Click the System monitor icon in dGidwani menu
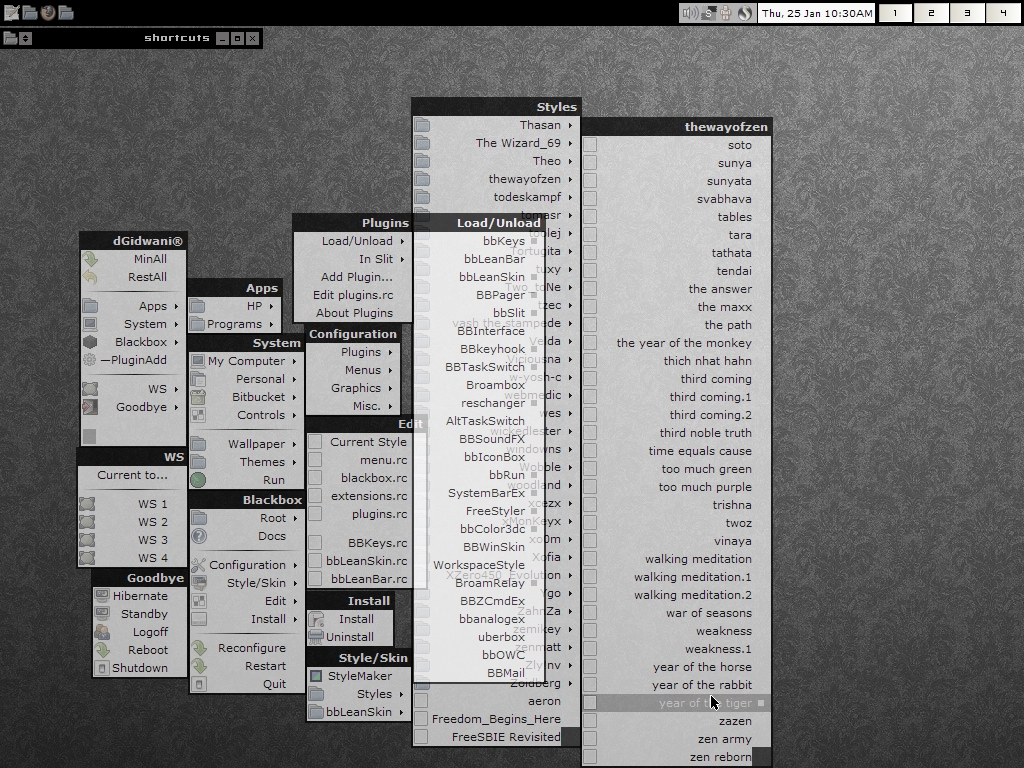1024x768 pixels. click(90, 324)
